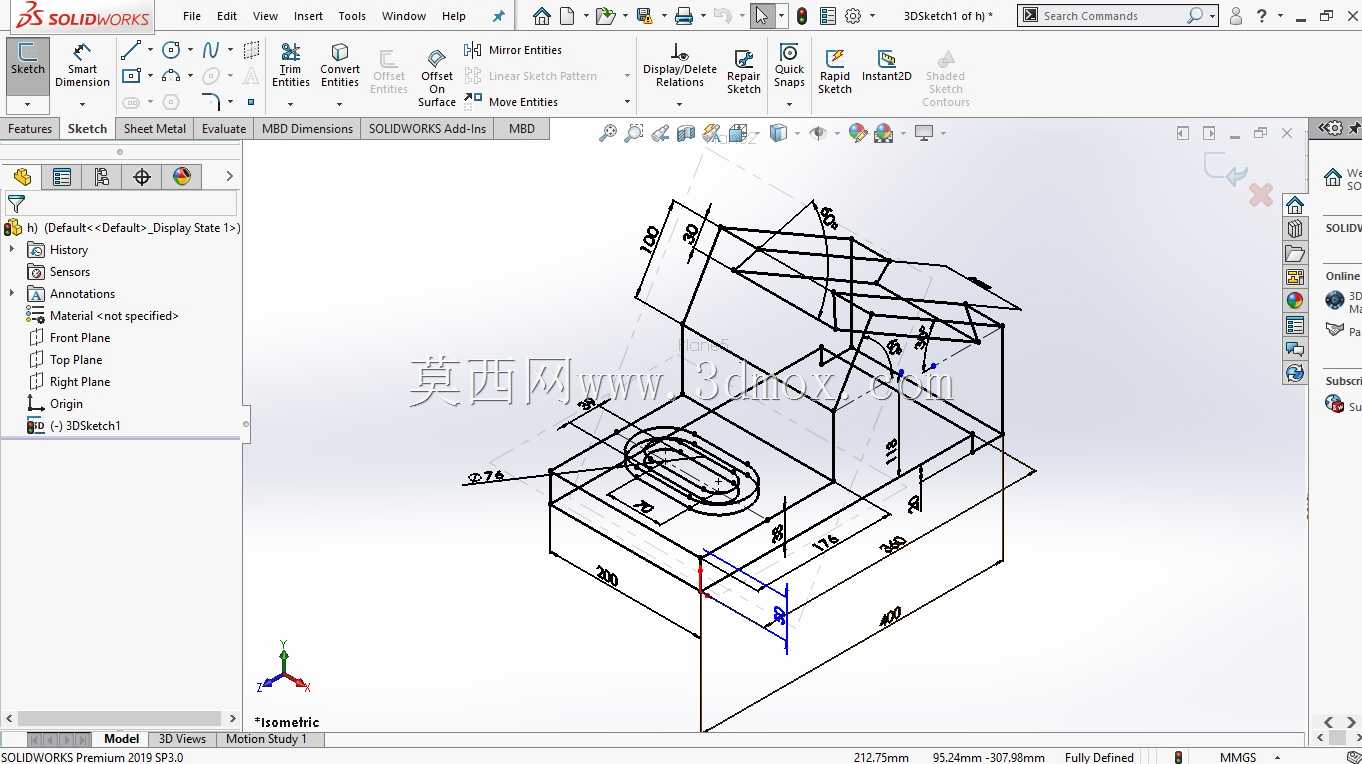Click the Offset On Surface tool

(437, 77)
